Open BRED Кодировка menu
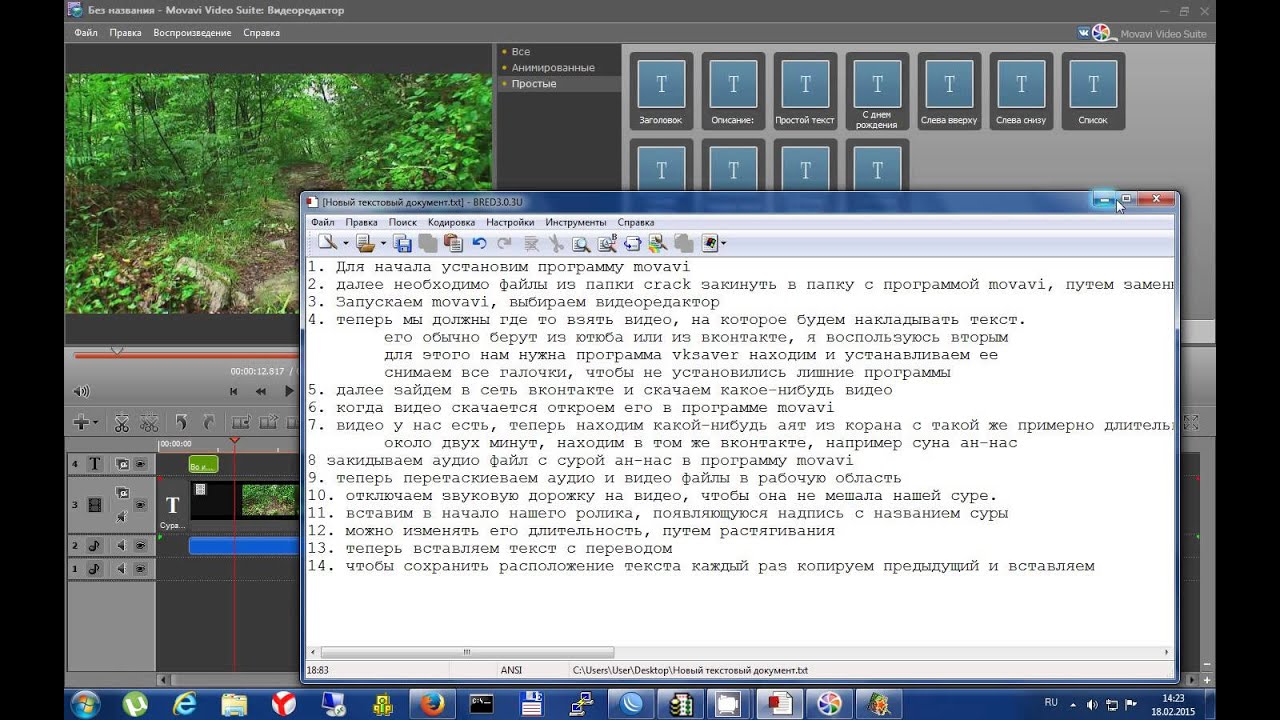 coord(451,222)
